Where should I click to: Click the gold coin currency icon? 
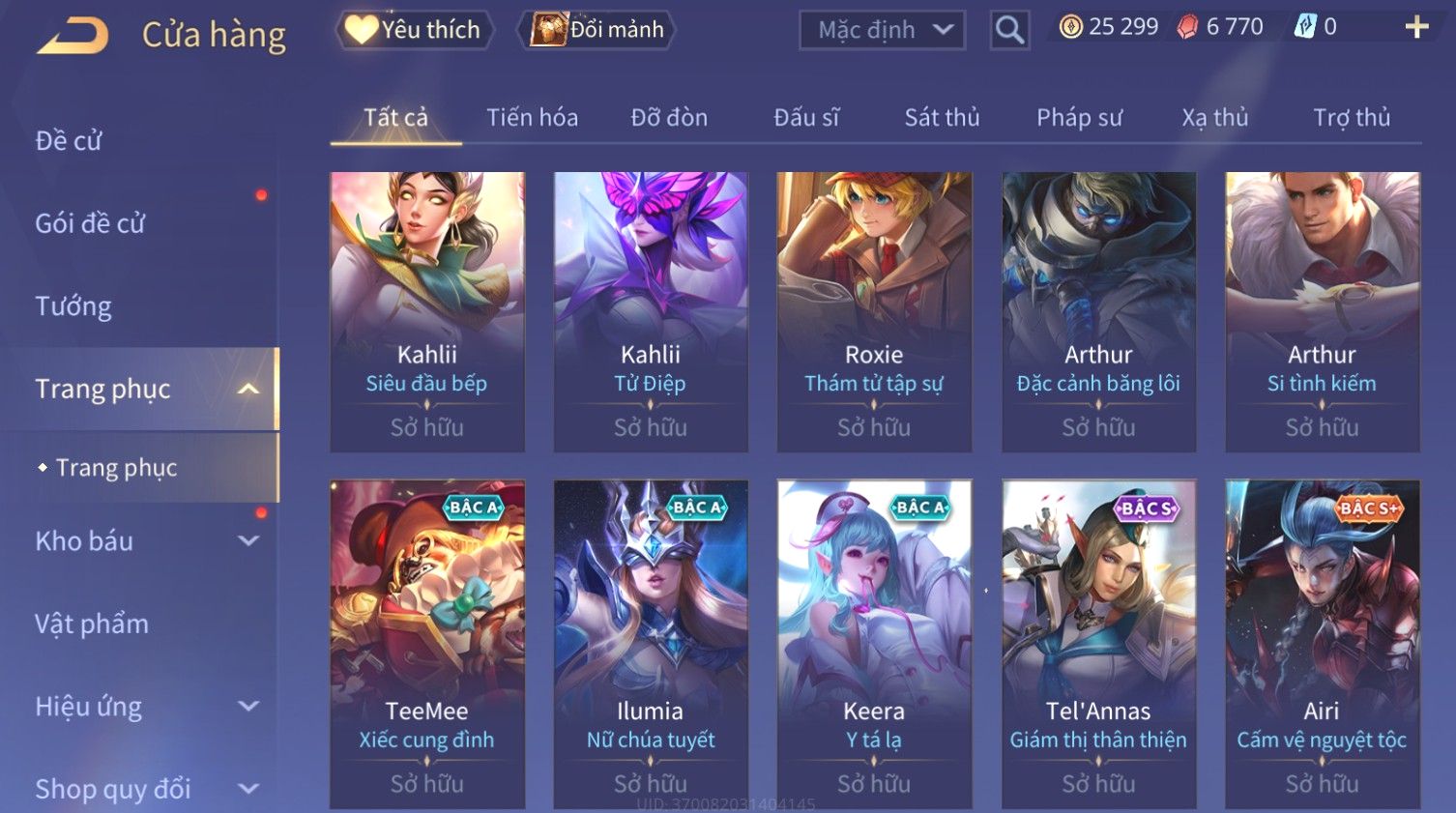pyautogui.click(x=1070, y=27)
